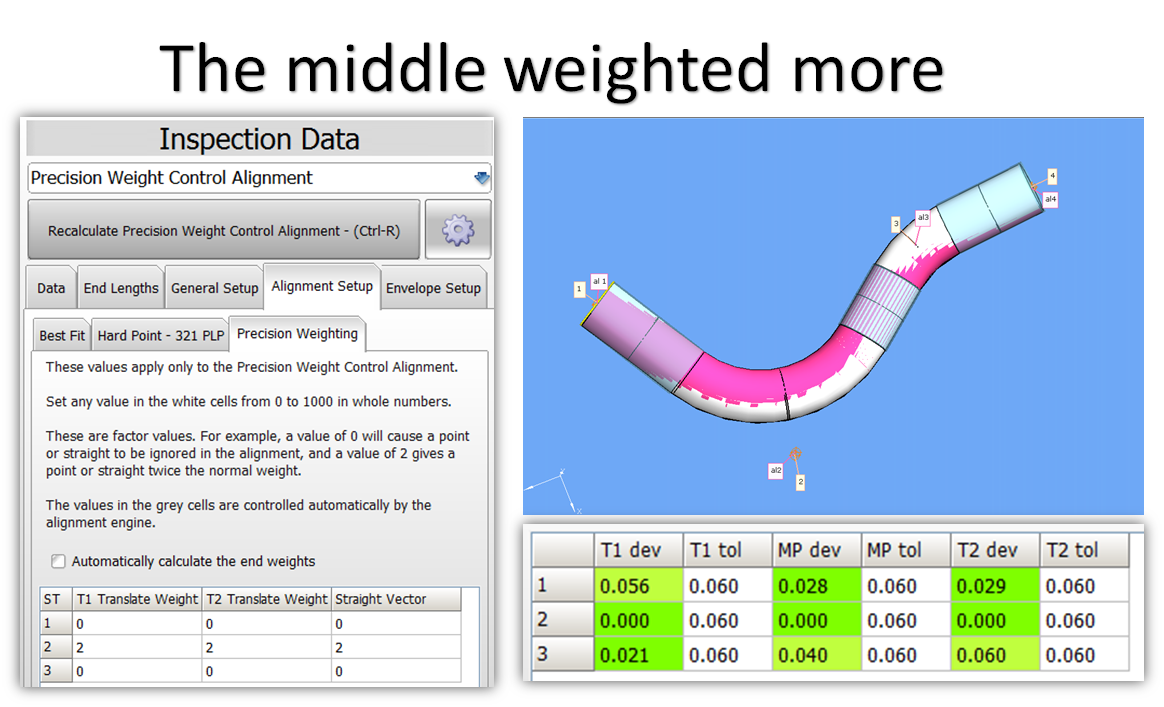This screenshot has width=1164, height=707.
Task: Go to the Envelope Setup tab
Action: [433, 288]
